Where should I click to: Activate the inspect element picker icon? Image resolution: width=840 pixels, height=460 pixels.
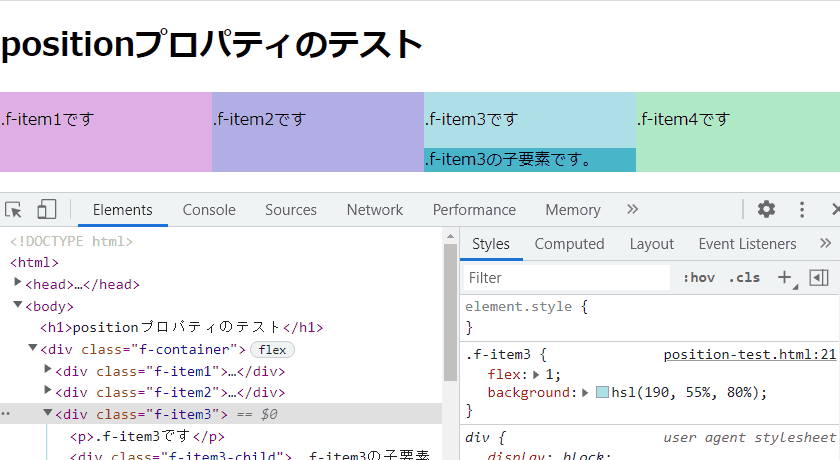pyautogui.click(x=13, y=209)
